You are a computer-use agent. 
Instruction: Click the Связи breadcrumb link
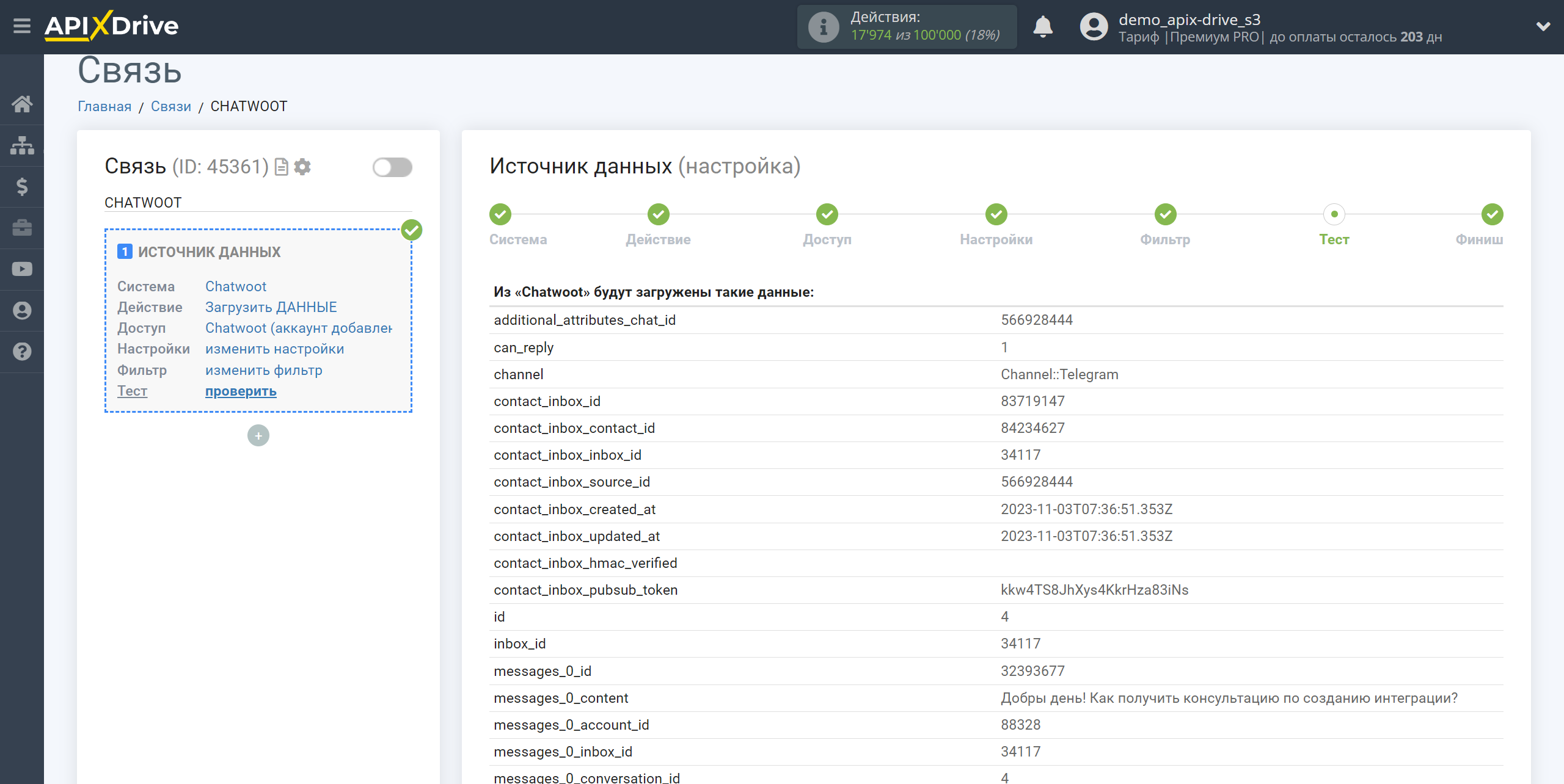(171, 106)
